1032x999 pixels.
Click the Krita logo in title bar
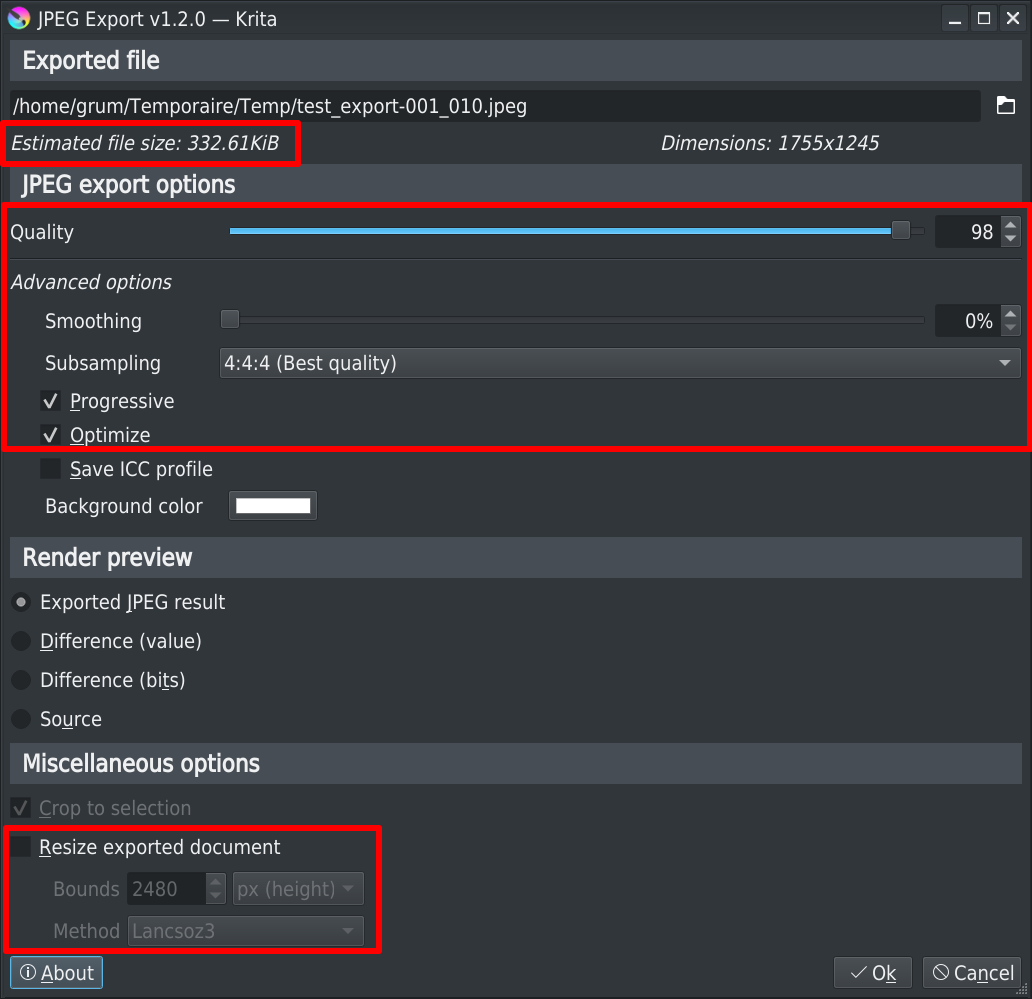(18, 18)
